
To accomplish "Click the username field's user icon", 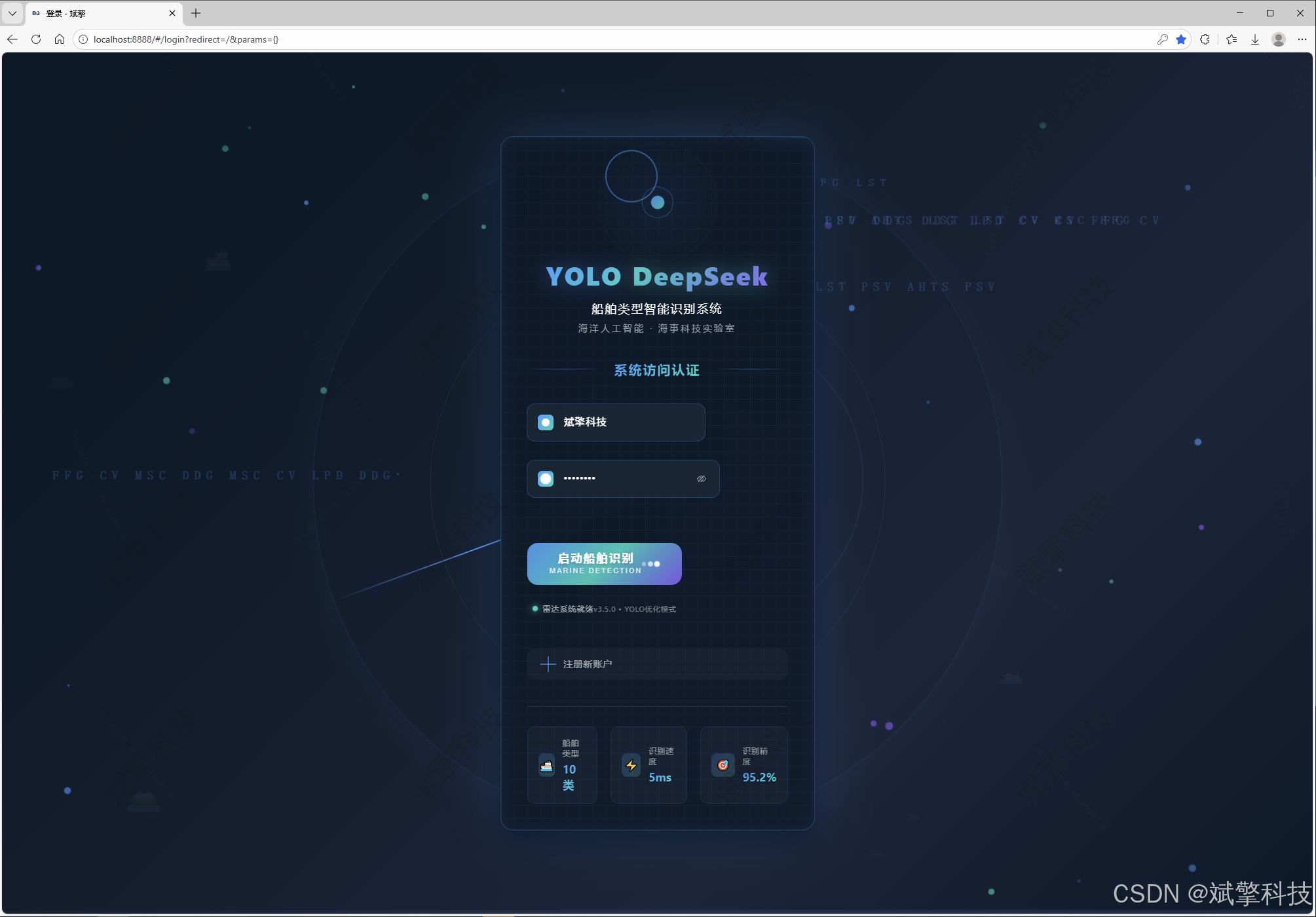I will [x=546, y=422].
